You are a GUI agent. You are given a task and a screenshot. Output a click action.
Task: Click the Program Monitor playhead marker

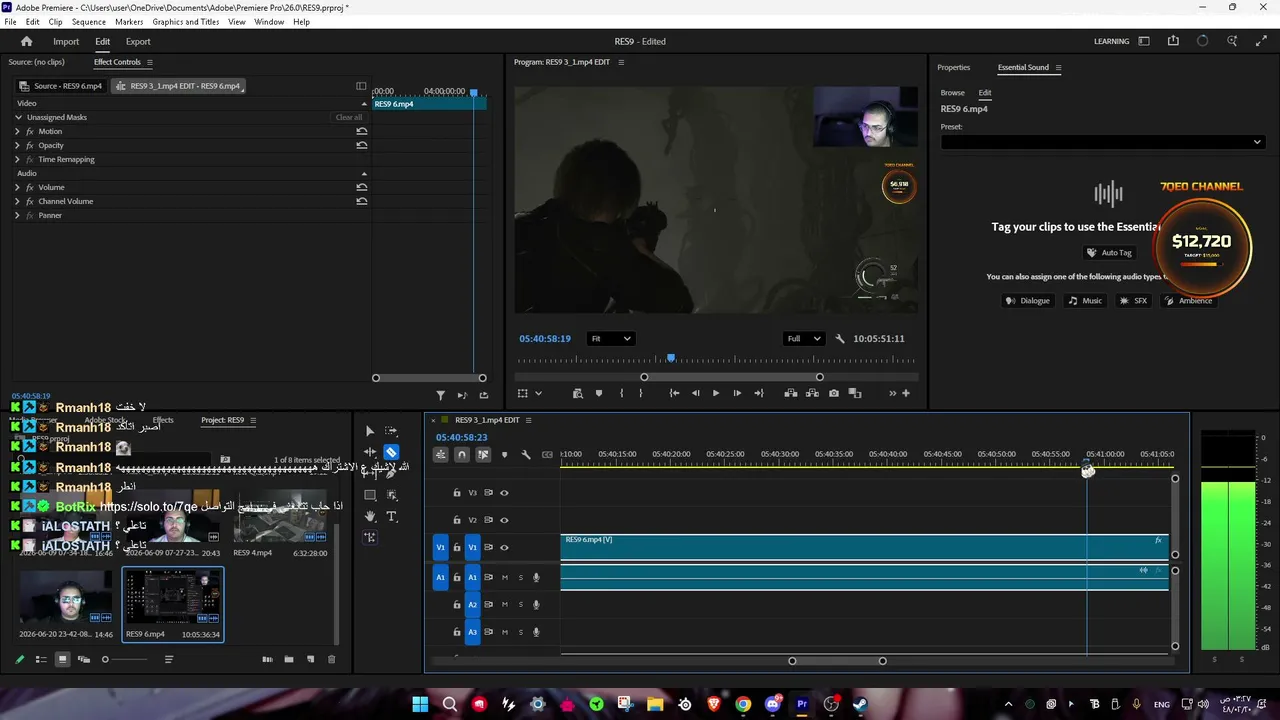[671, 358]
